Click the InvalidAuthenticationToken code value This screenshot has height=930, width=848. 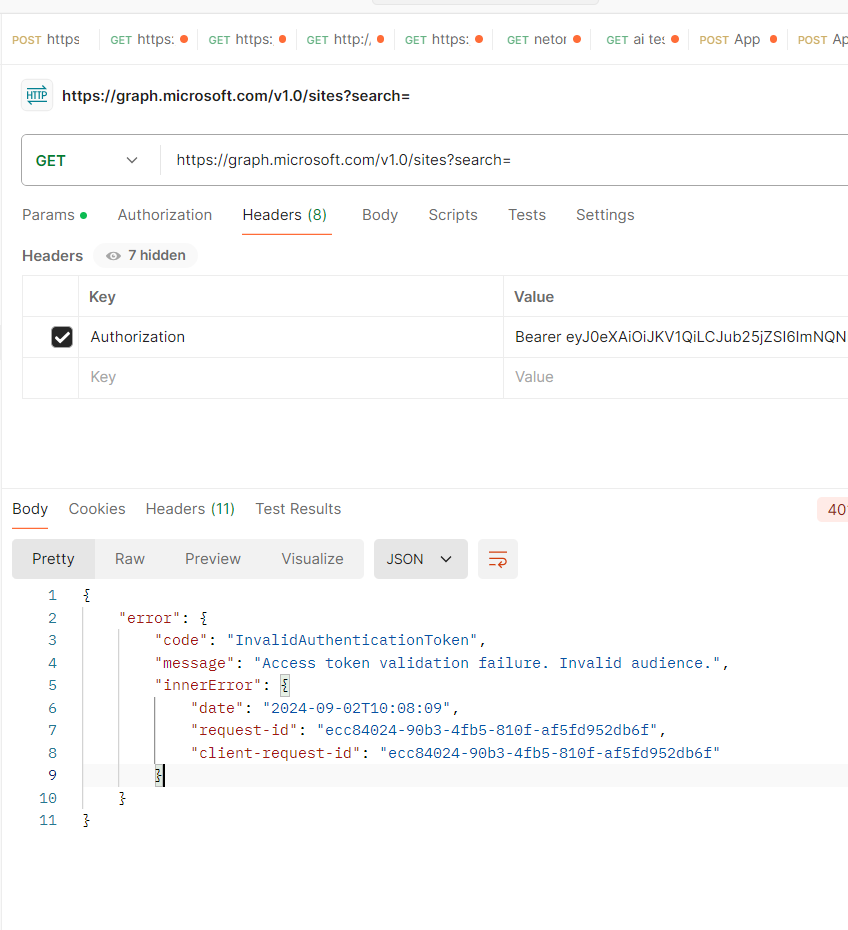(352, 641)
